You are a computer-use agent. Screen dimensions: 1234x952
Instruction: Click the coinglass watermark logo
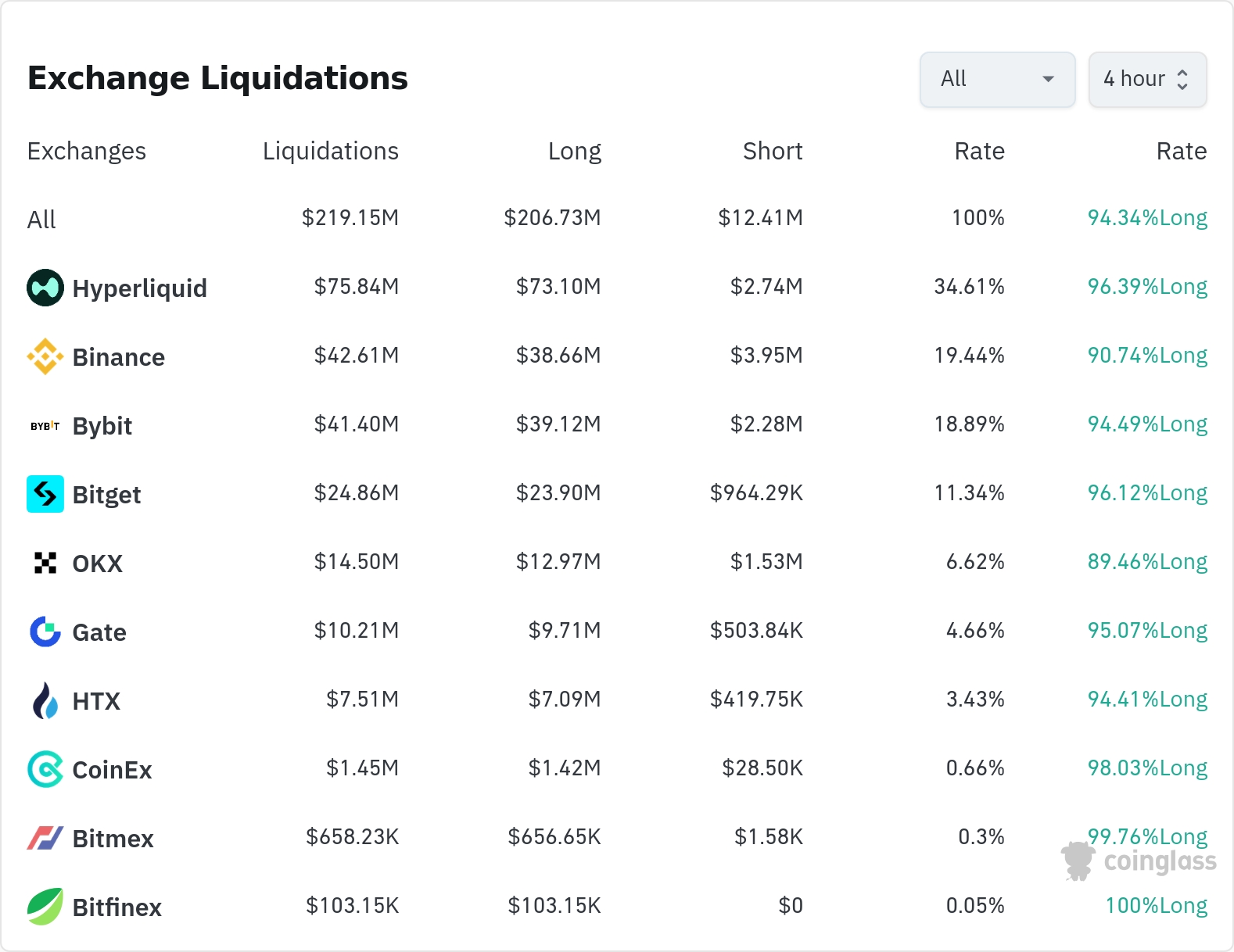(x=1139, y=861)
